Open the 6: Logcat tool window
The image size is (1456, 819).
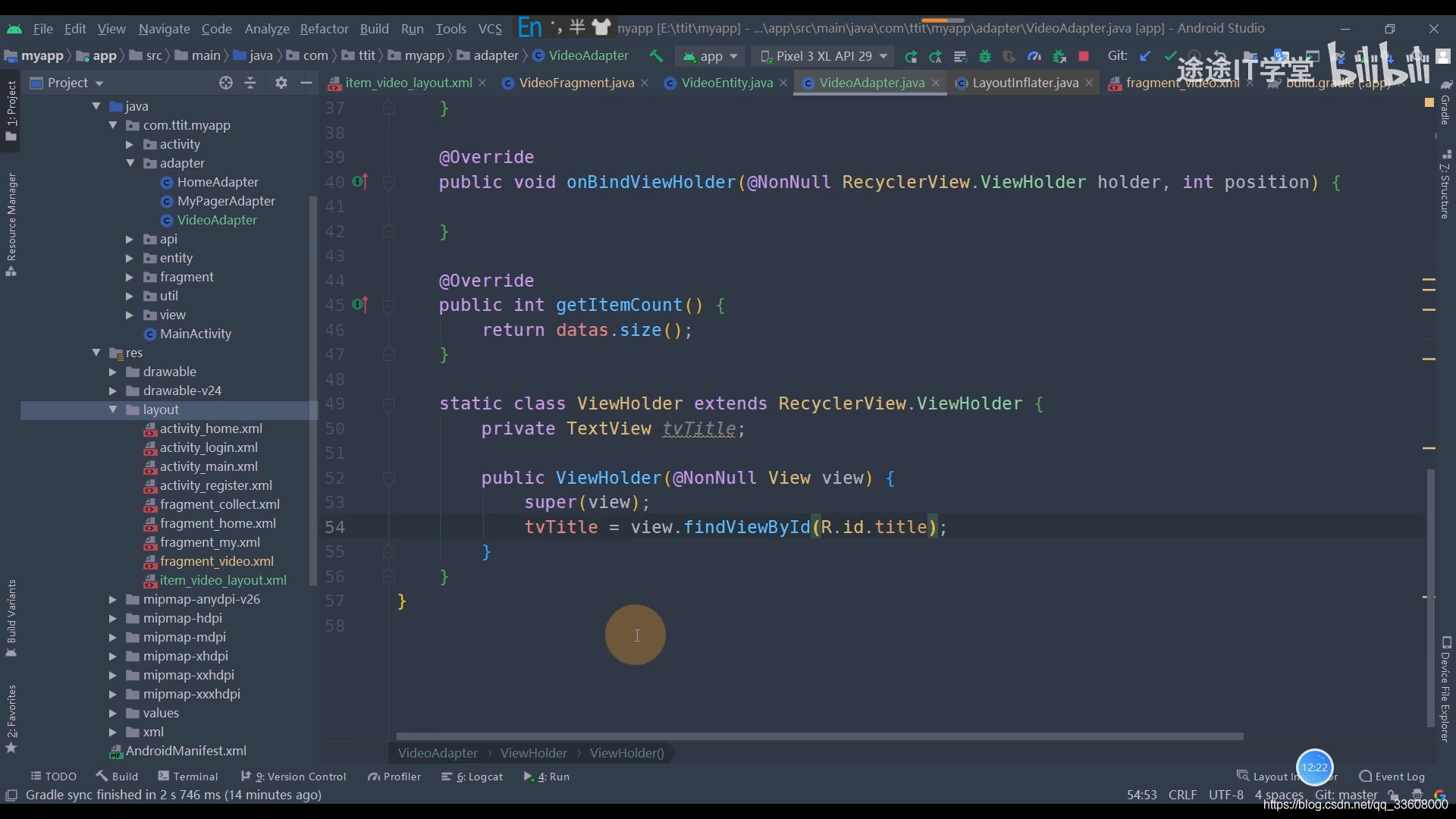click(x=472, y=777)
